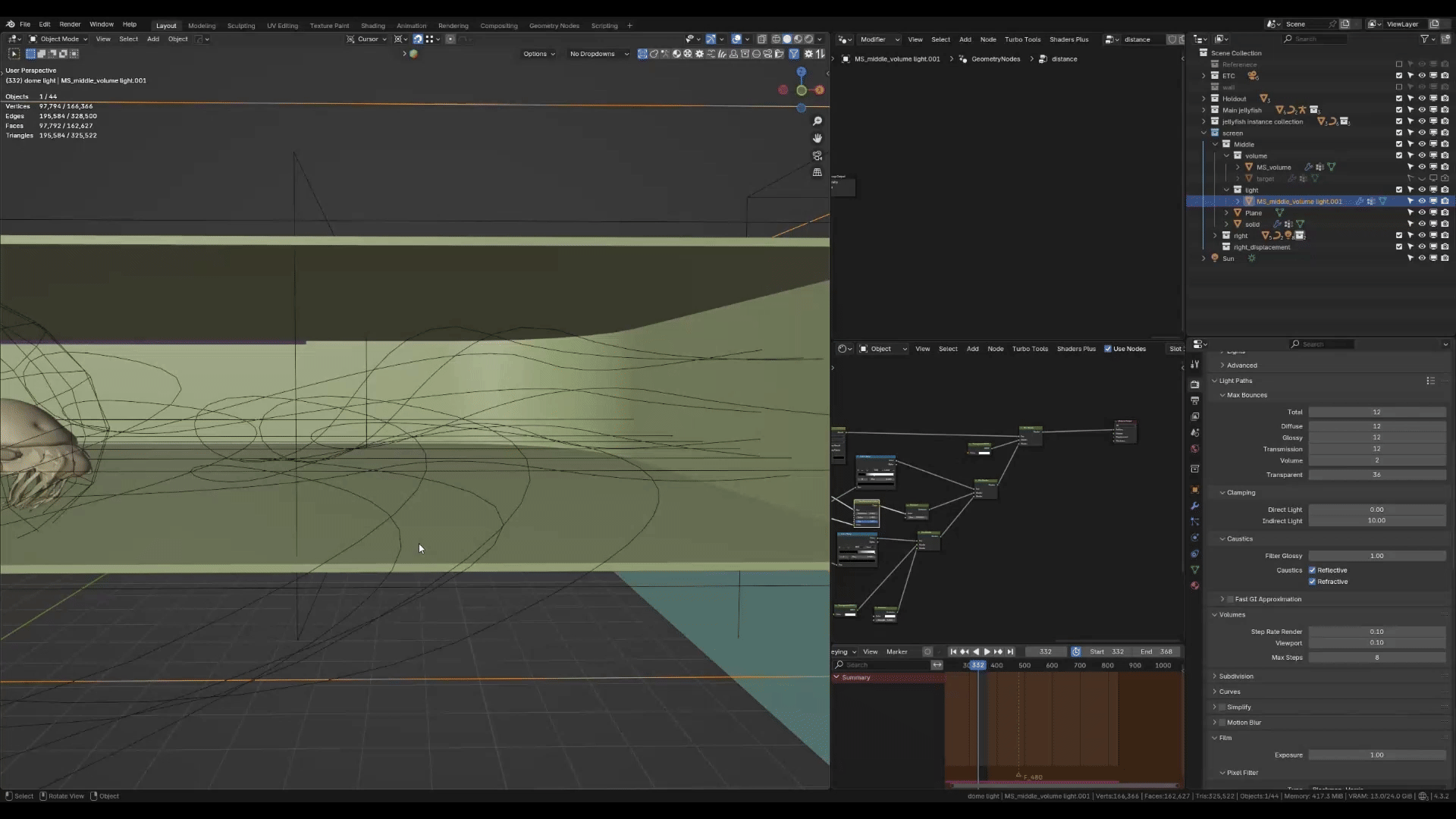Open Physics properties tab icon

(x=1195, y=538)
